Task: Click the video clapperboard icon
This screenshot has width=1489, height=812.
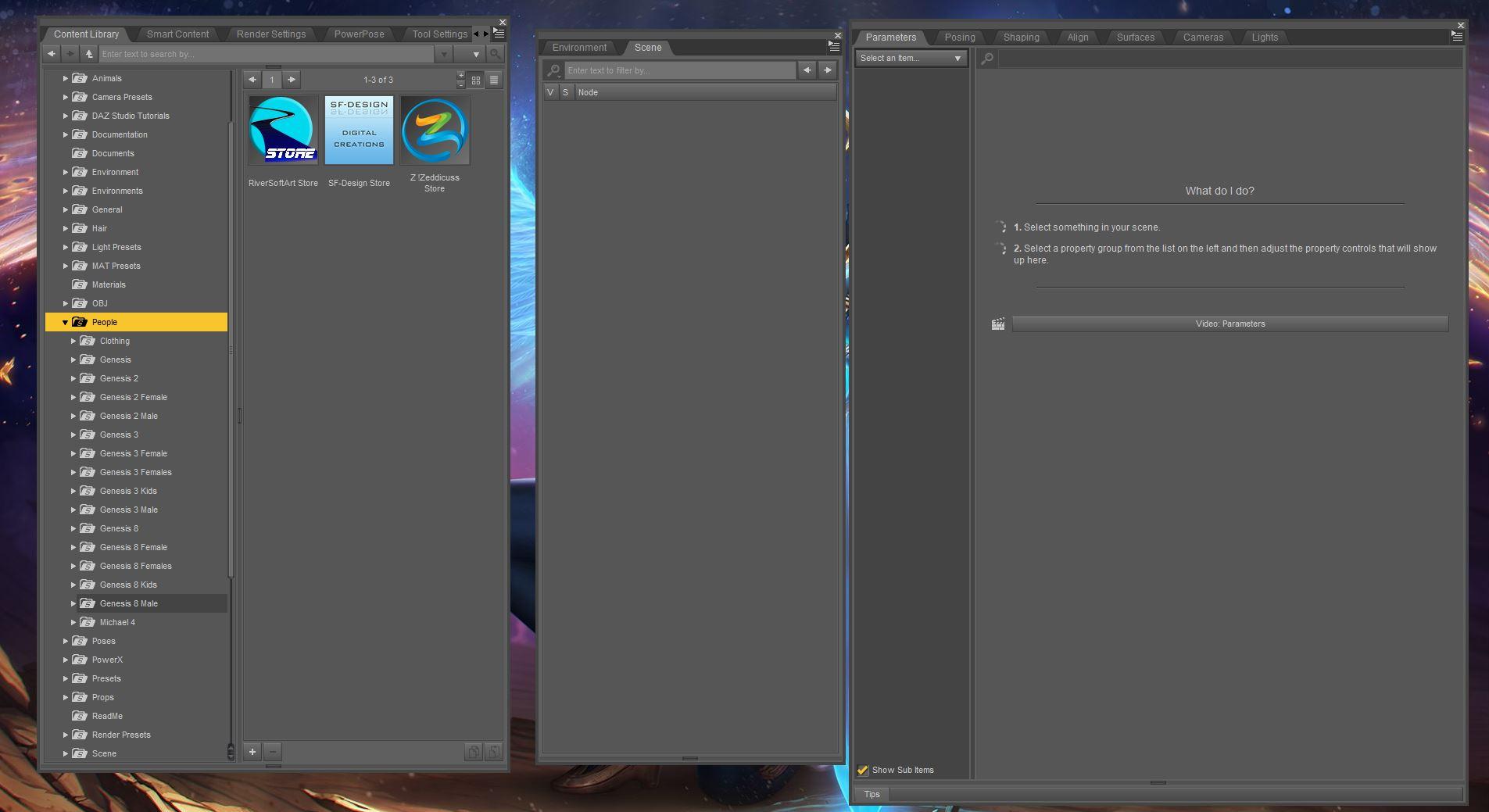Action: [x=998, y=324]
